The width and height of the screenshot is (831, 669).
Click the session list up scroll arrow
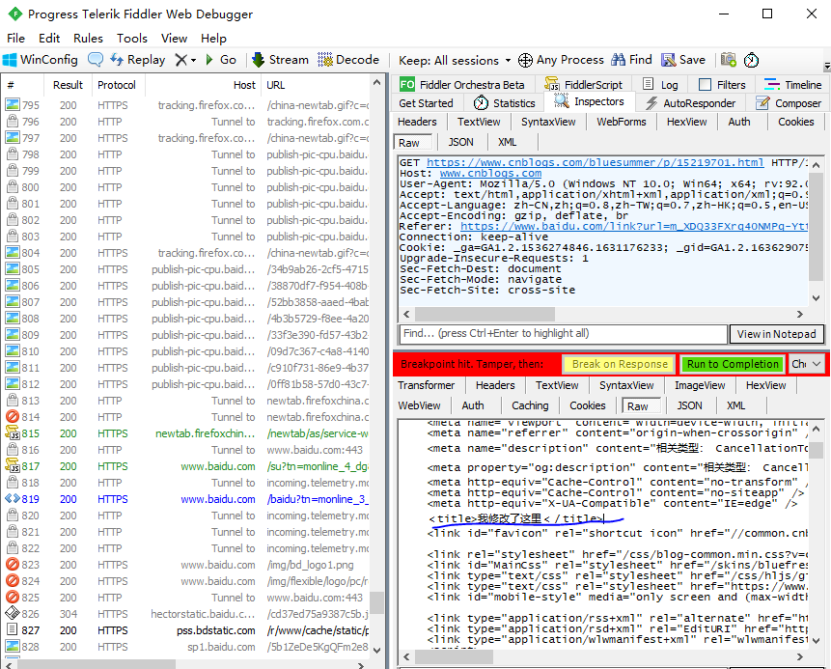(377, 82)
